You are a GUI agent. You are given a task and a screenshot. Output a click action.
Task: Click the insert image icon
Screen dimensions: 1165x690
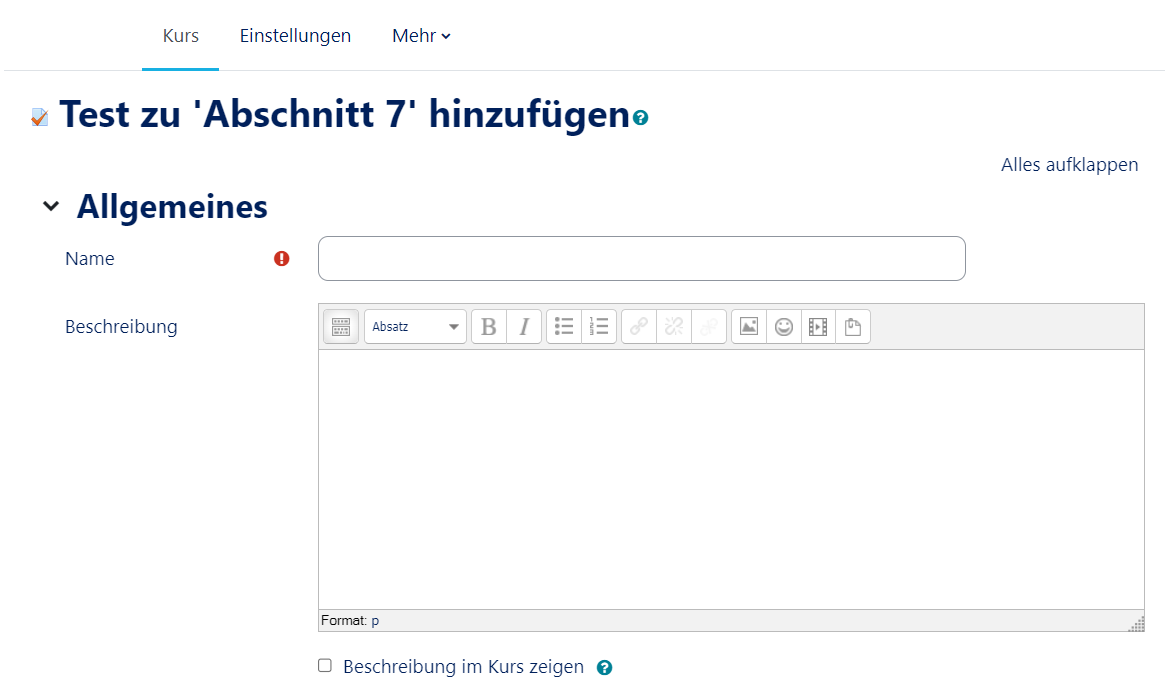(x=749, y=327)
